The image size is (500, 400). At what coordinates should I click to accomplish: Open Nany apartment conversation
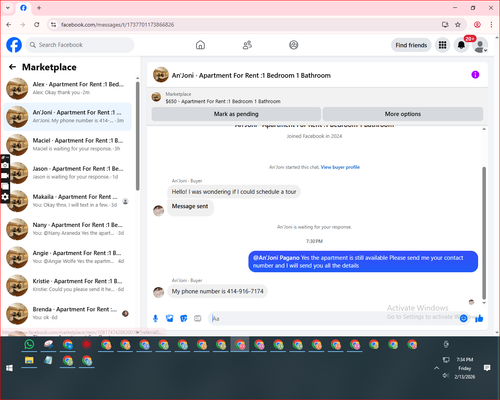[67, 229]
